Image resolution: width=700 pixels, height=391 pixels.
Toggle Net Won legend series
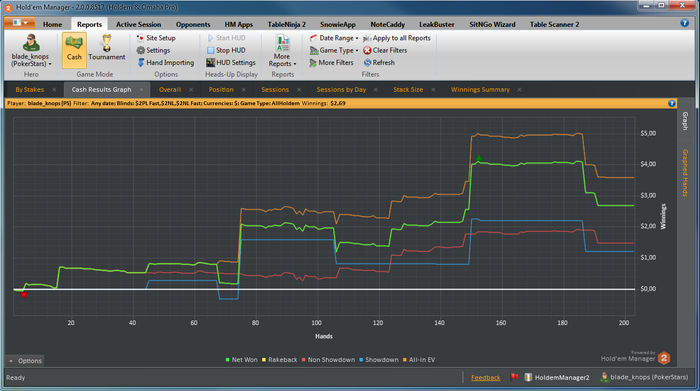click(x=242, y=360)
